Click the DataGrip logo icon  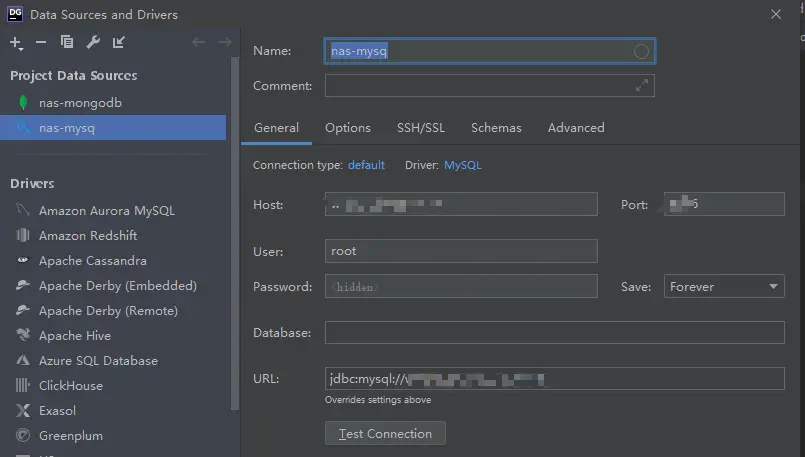(15, 14)
